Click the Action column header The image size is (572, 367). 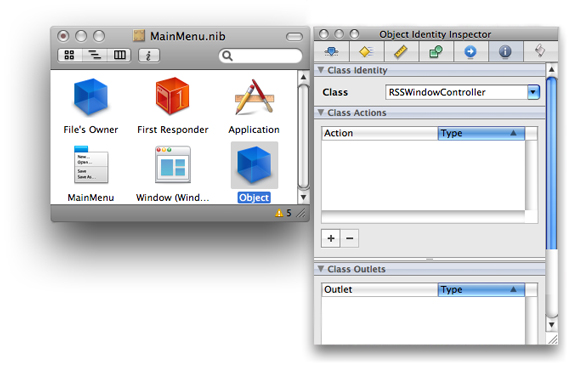pos(379,133)
